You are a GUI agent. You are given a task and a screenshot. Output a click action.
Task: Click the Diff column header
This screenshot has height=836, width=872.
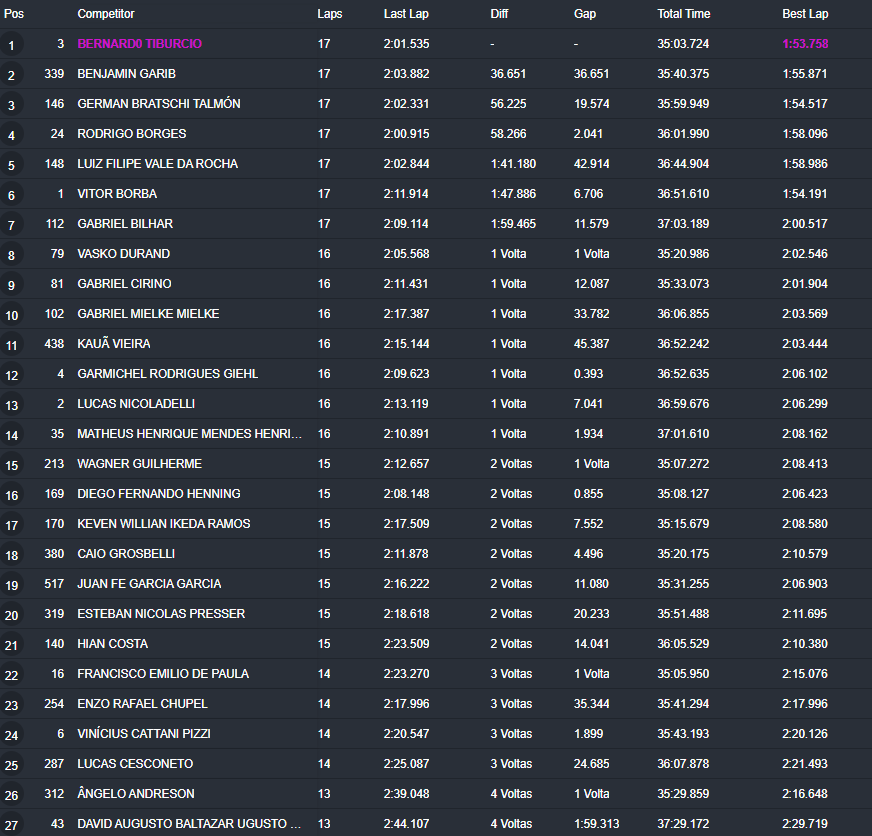pyautogui.click(x=499, y=14)
